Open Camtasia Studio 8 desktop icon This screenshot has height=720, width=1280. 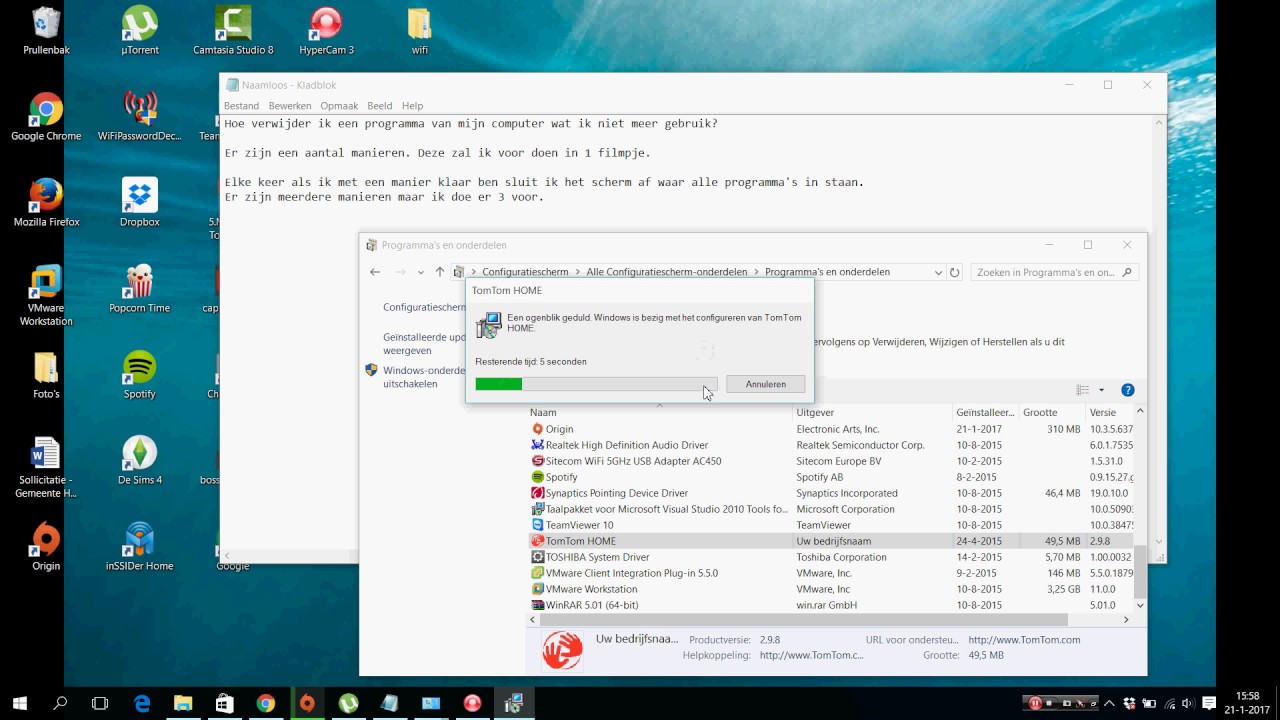[233, 30]
